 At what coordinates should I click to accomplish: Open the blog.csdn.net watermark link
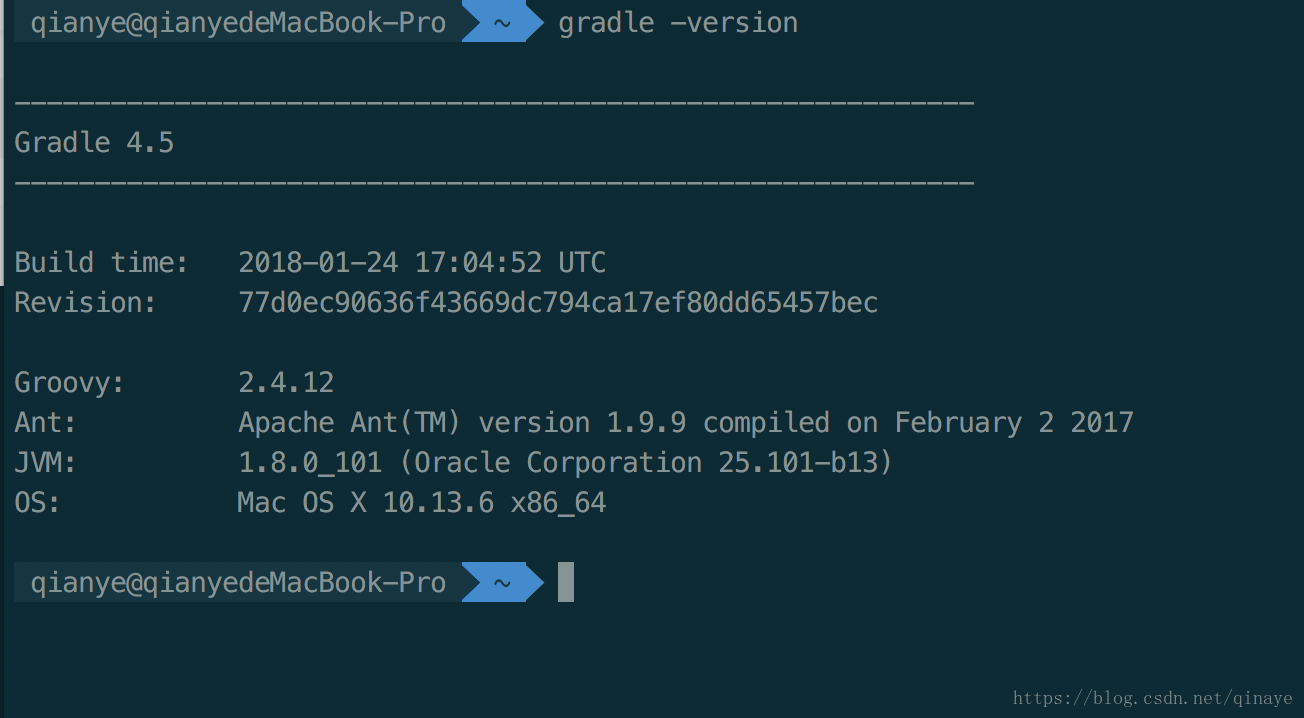click(1152, 699)
